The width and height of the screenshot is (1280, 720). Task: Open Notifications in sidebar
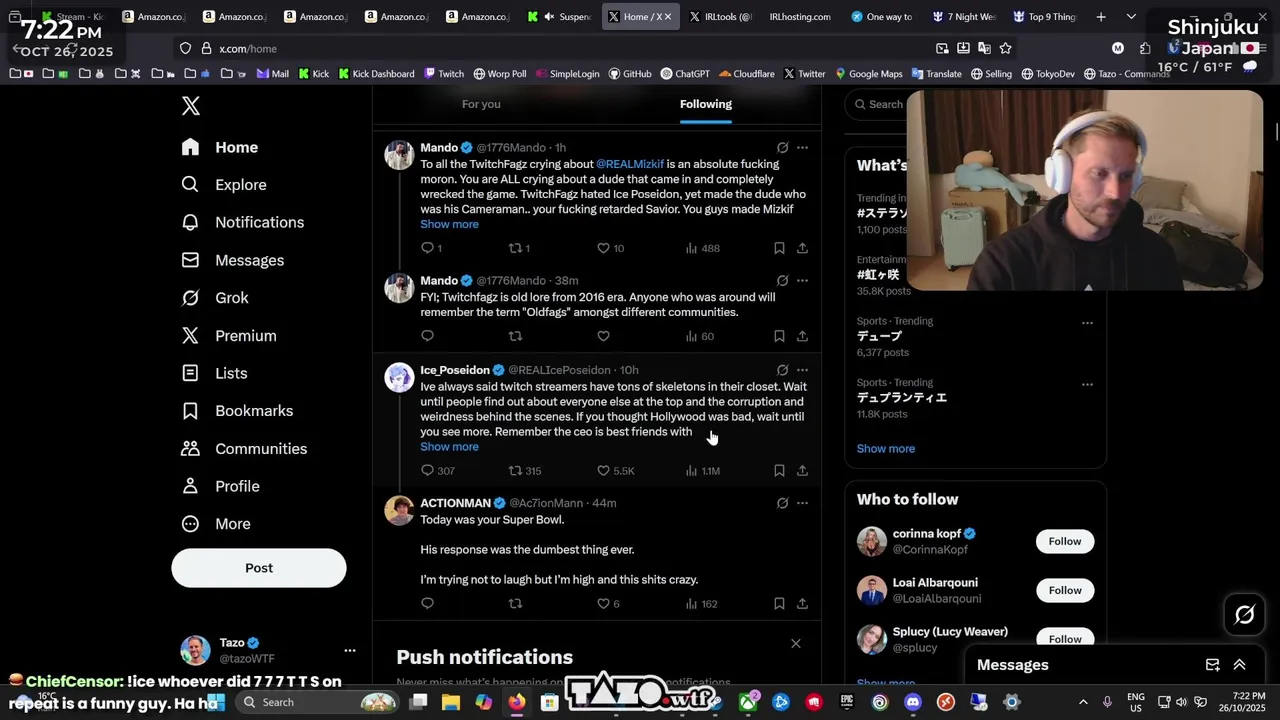pyautogui.click(x=243, y=222)
